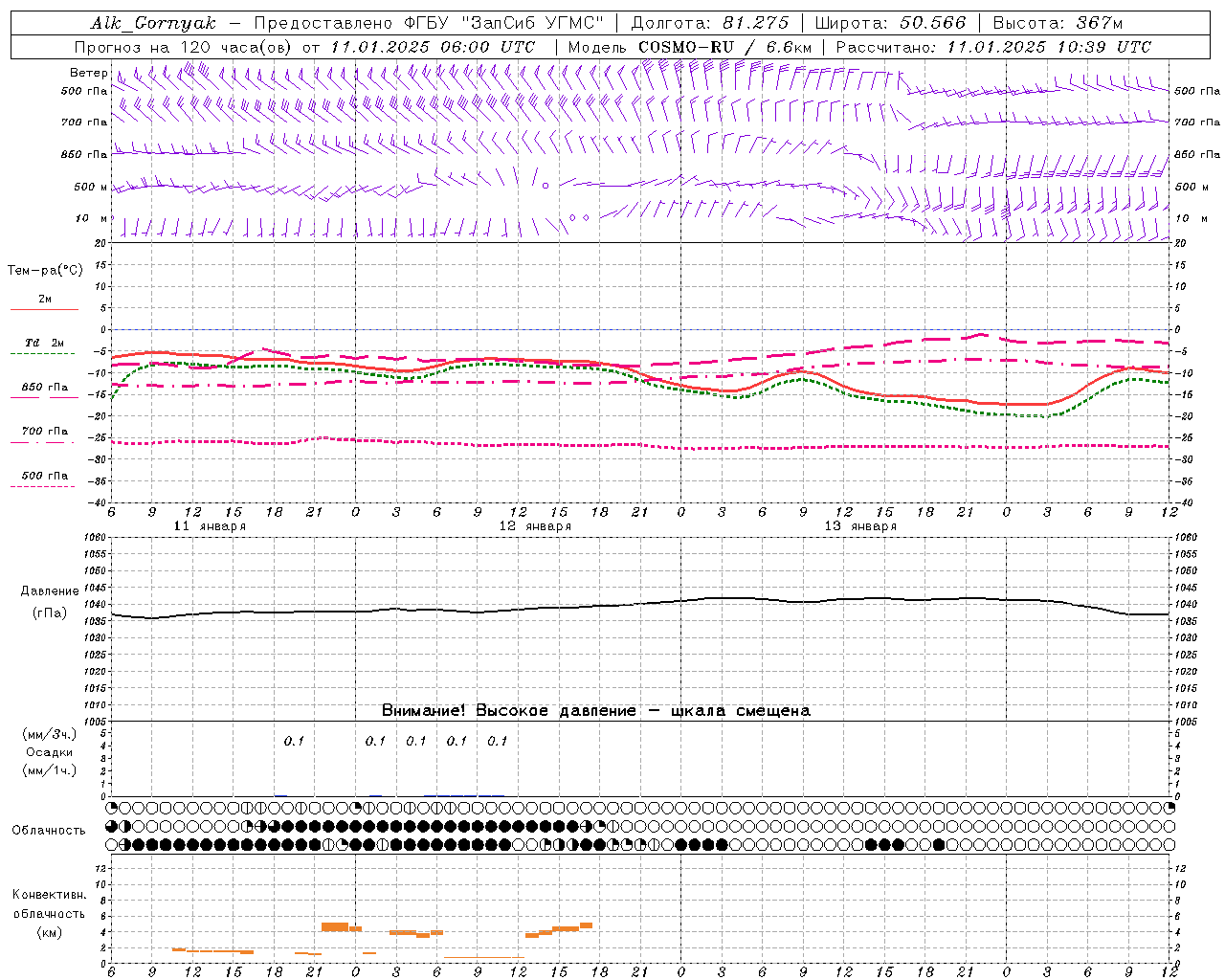Click the station name Alk_Gornyak in the header

[154, 23]
